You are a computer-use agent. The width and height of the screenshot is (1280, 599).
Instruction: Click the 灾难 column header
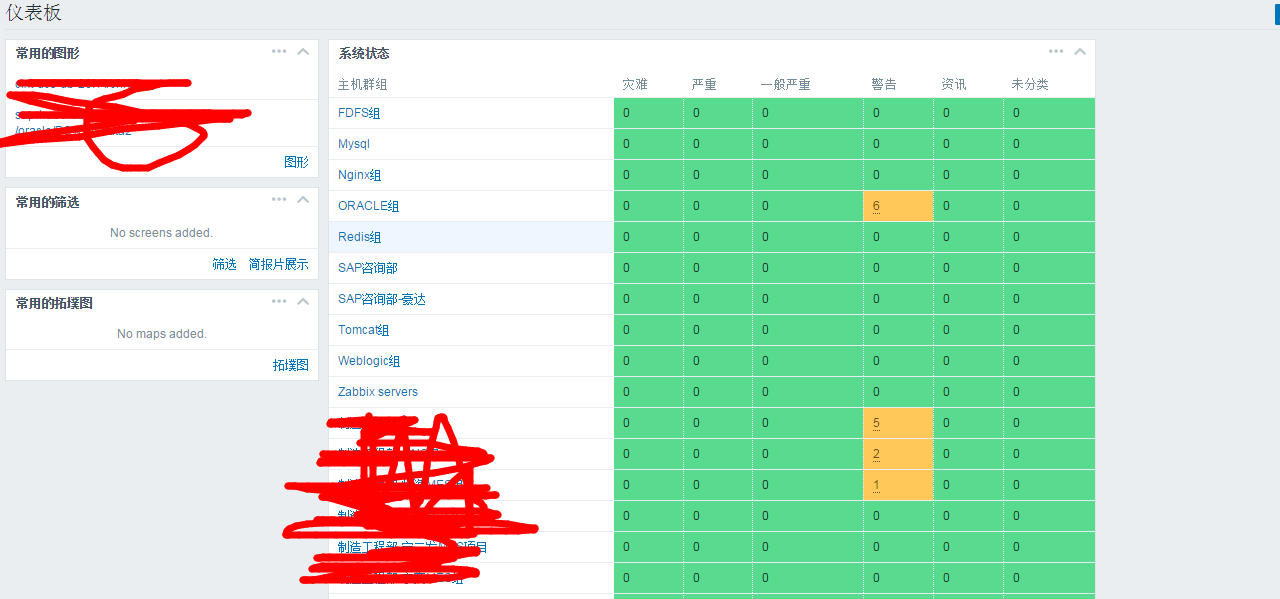(635, 84)
